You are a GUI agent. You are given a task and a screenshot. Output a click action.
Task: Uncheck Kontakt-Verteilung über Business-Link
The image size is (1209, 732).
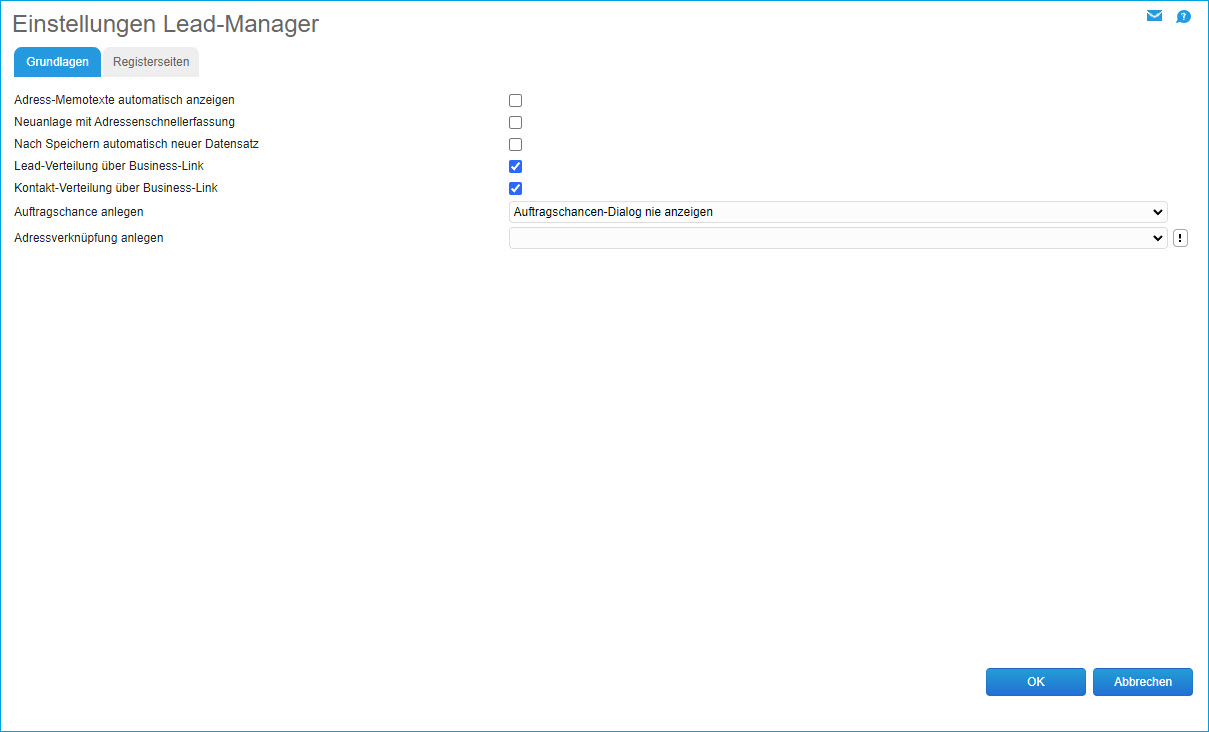pos(515,188)
